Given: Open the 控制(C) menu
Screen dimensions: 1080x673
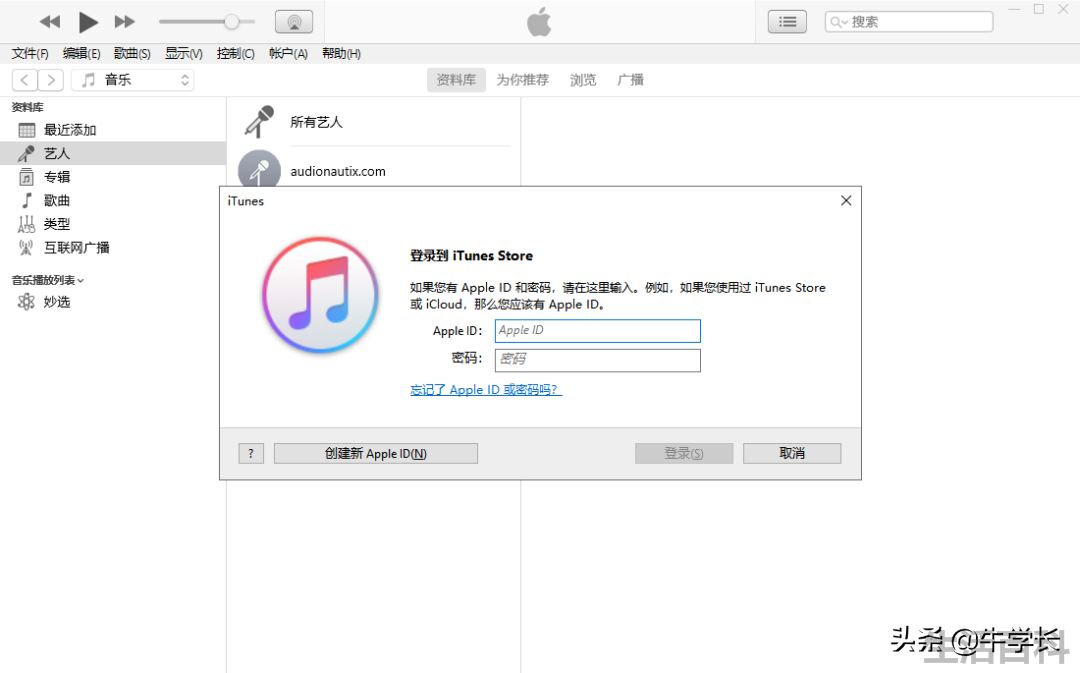Looking at the screenshot, I should coord(236,54).
